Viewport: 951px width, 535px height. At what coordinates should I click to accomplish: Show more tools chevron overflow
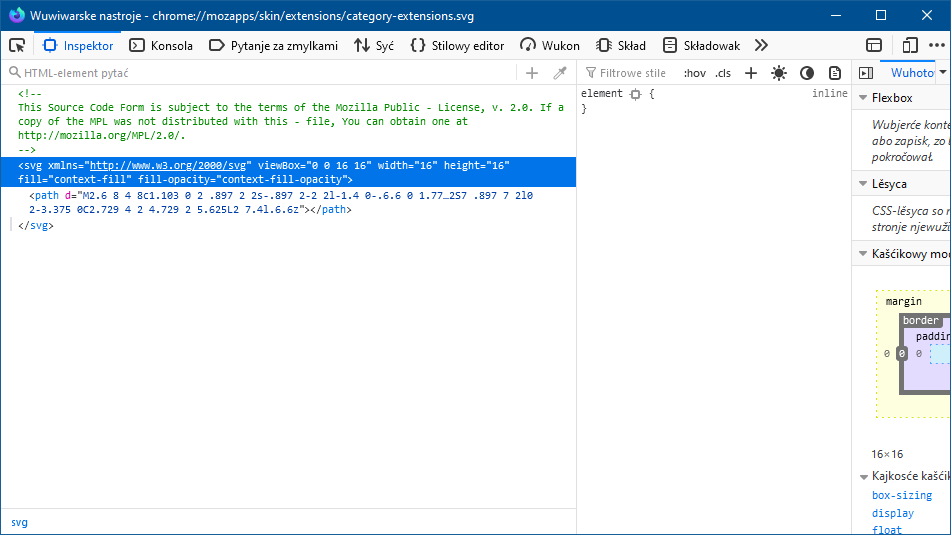coord(761,45)
